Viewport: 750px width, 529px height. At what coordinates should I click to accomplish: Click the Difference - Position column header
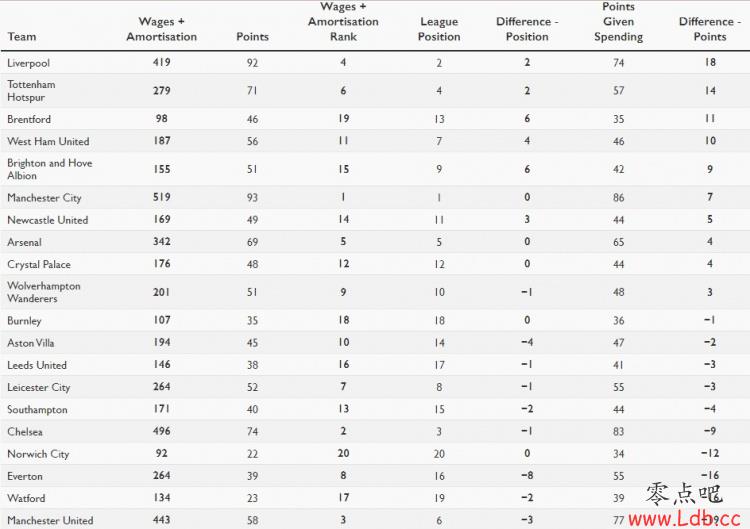pyautogui.click(x=527, y=29)
